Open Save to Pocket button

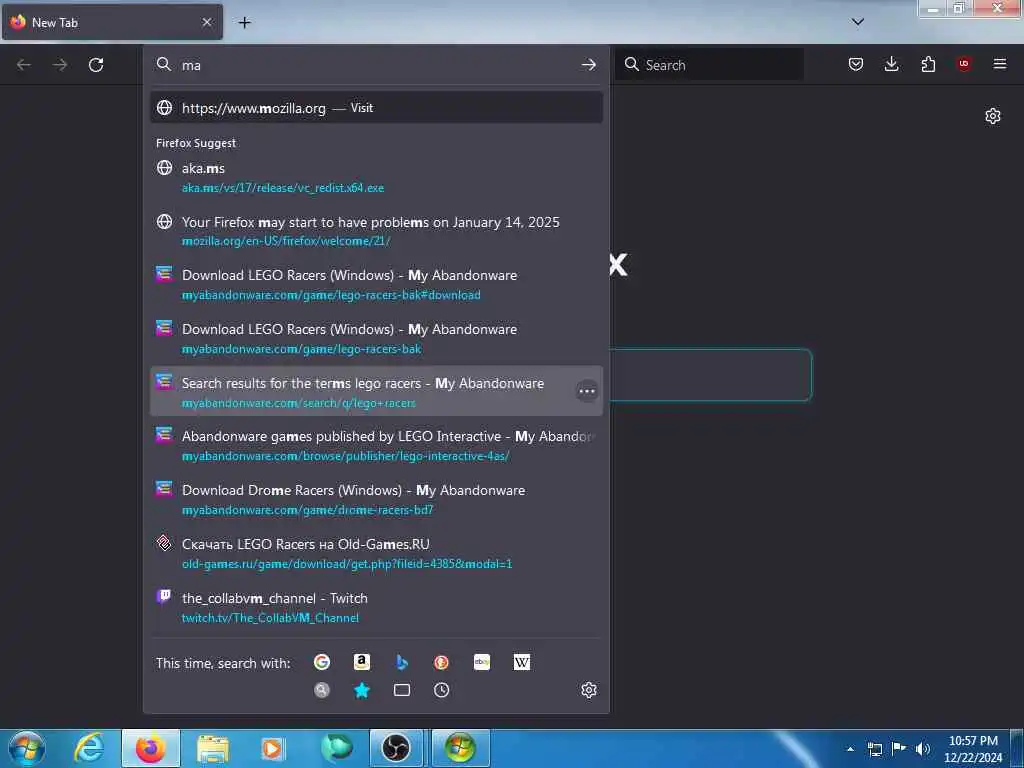[x=856, y=64]
